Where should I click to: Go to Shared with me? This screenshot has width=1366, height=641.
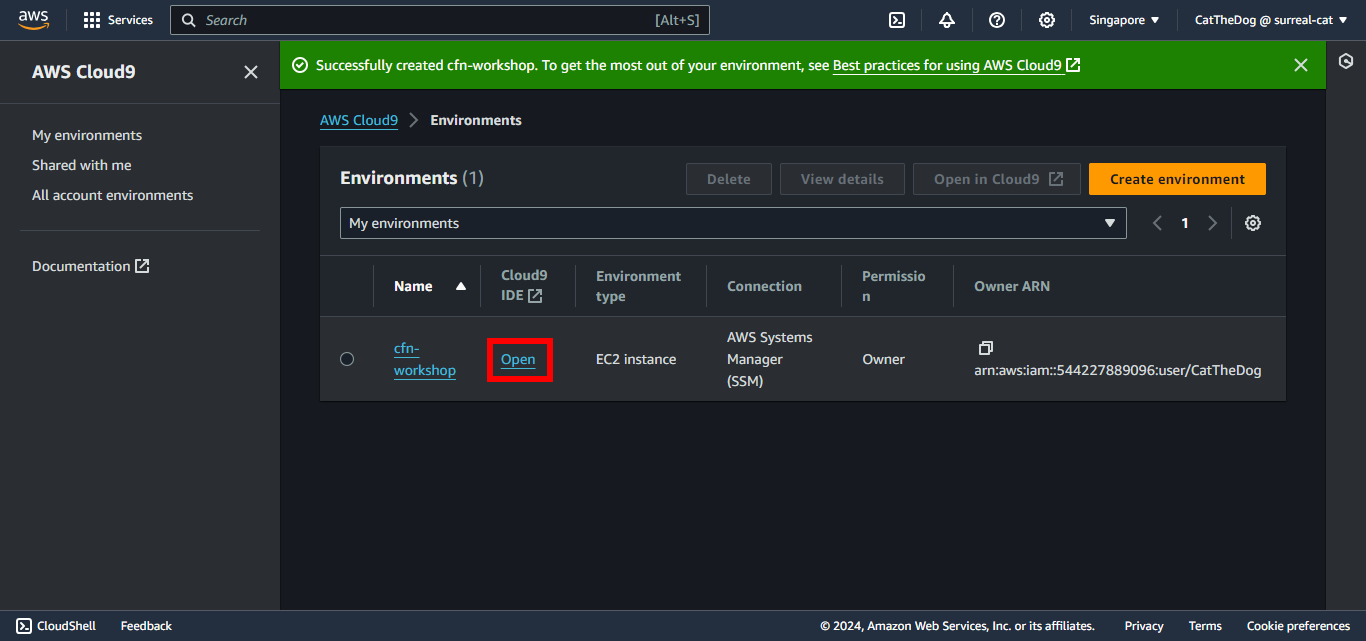pos(82,165)
